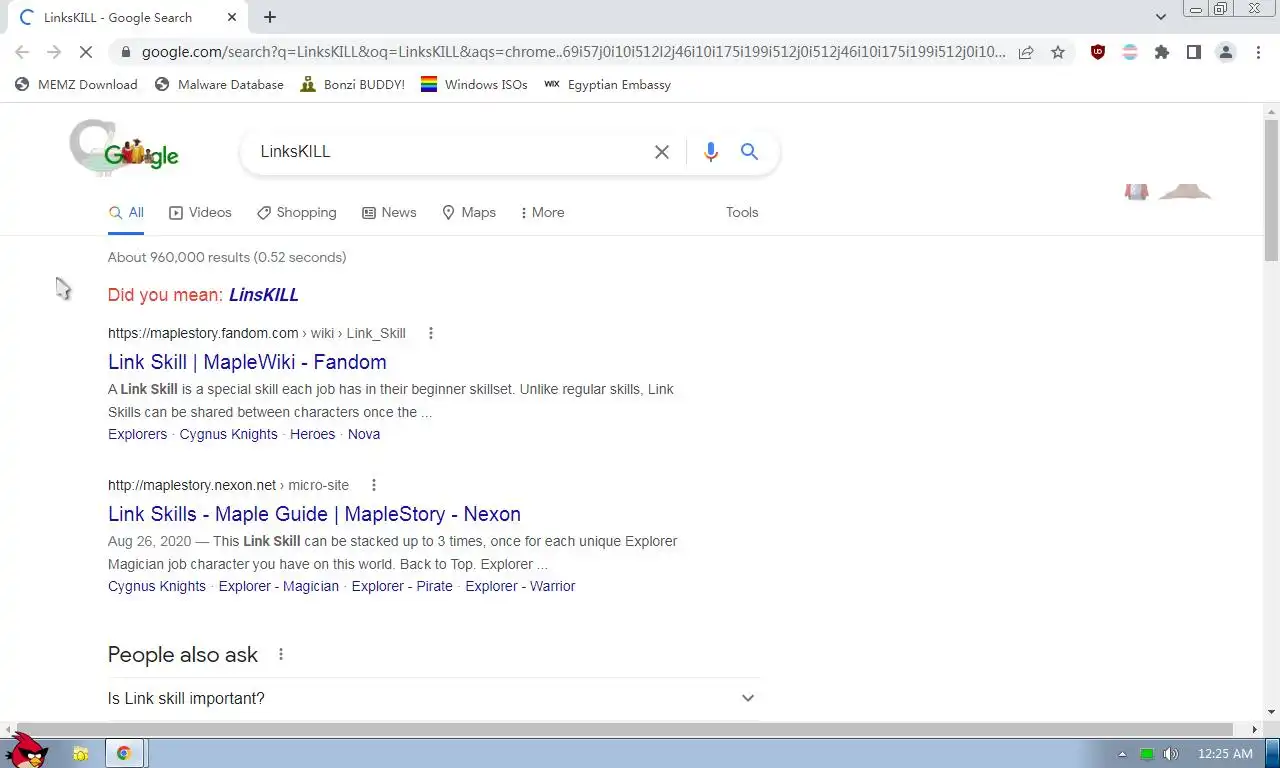Open search Tools options
Image resolution: width=1280 pixels, height=768 pixels.
tap(742, 212)
